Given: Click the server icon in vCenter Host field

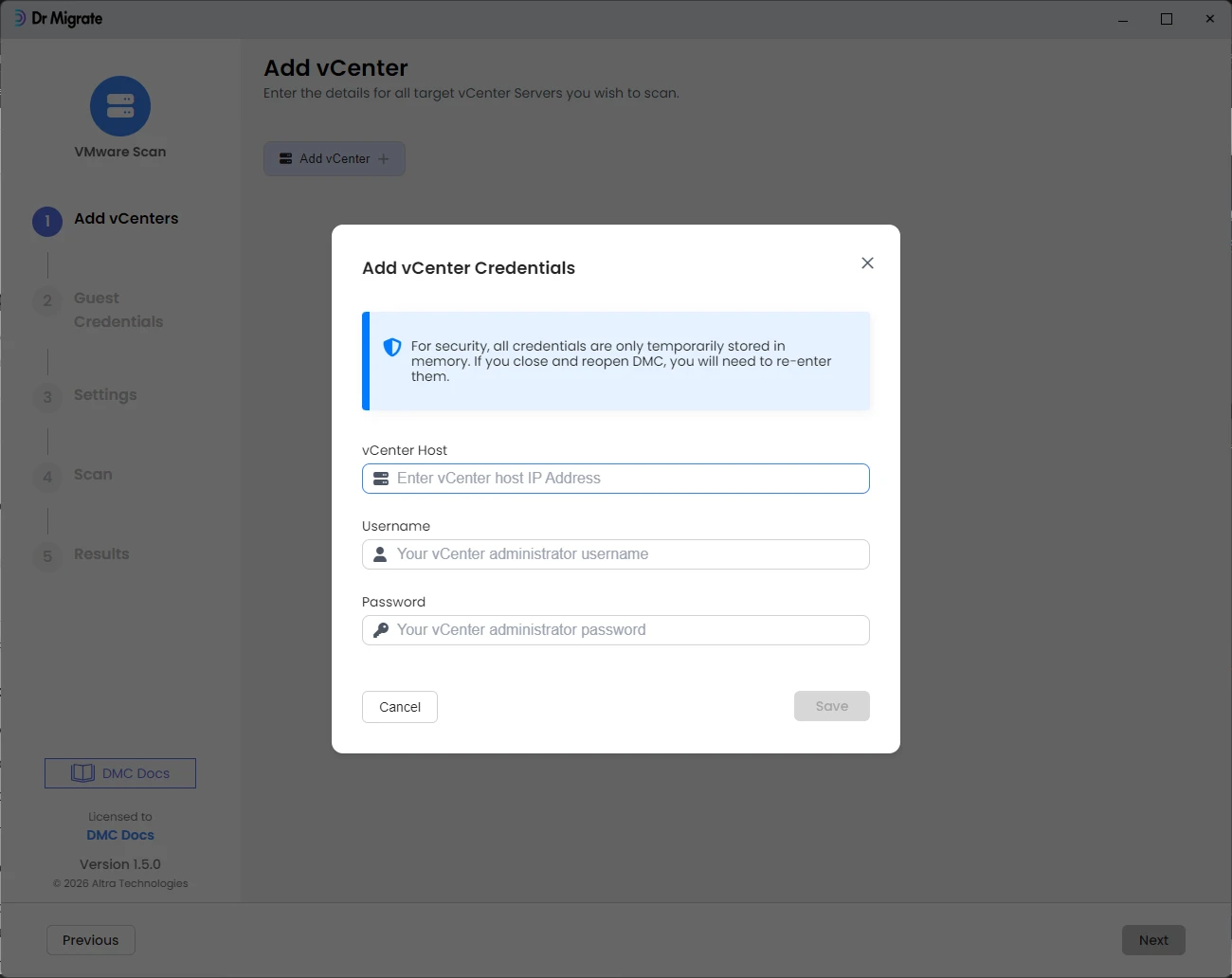Looking at the screenshot, I should (x=381, y=479).
